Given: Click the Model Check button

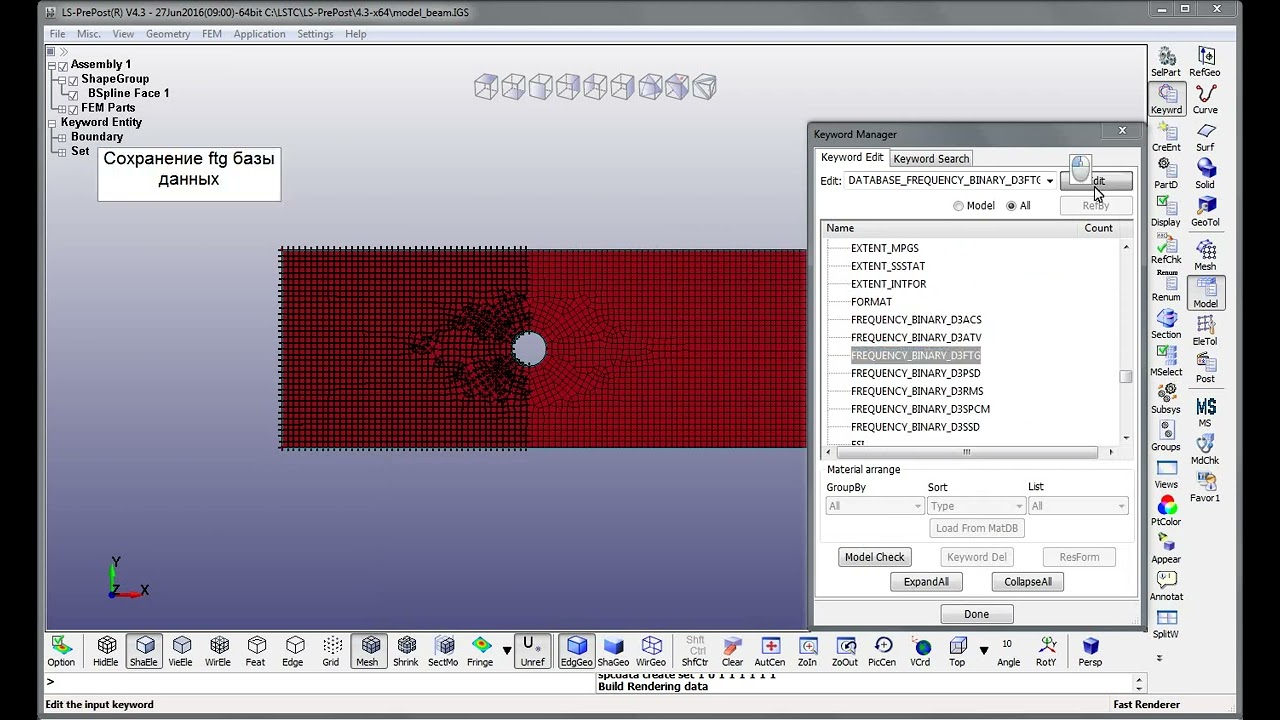Looking at the screenshot, I should point(875,557).
